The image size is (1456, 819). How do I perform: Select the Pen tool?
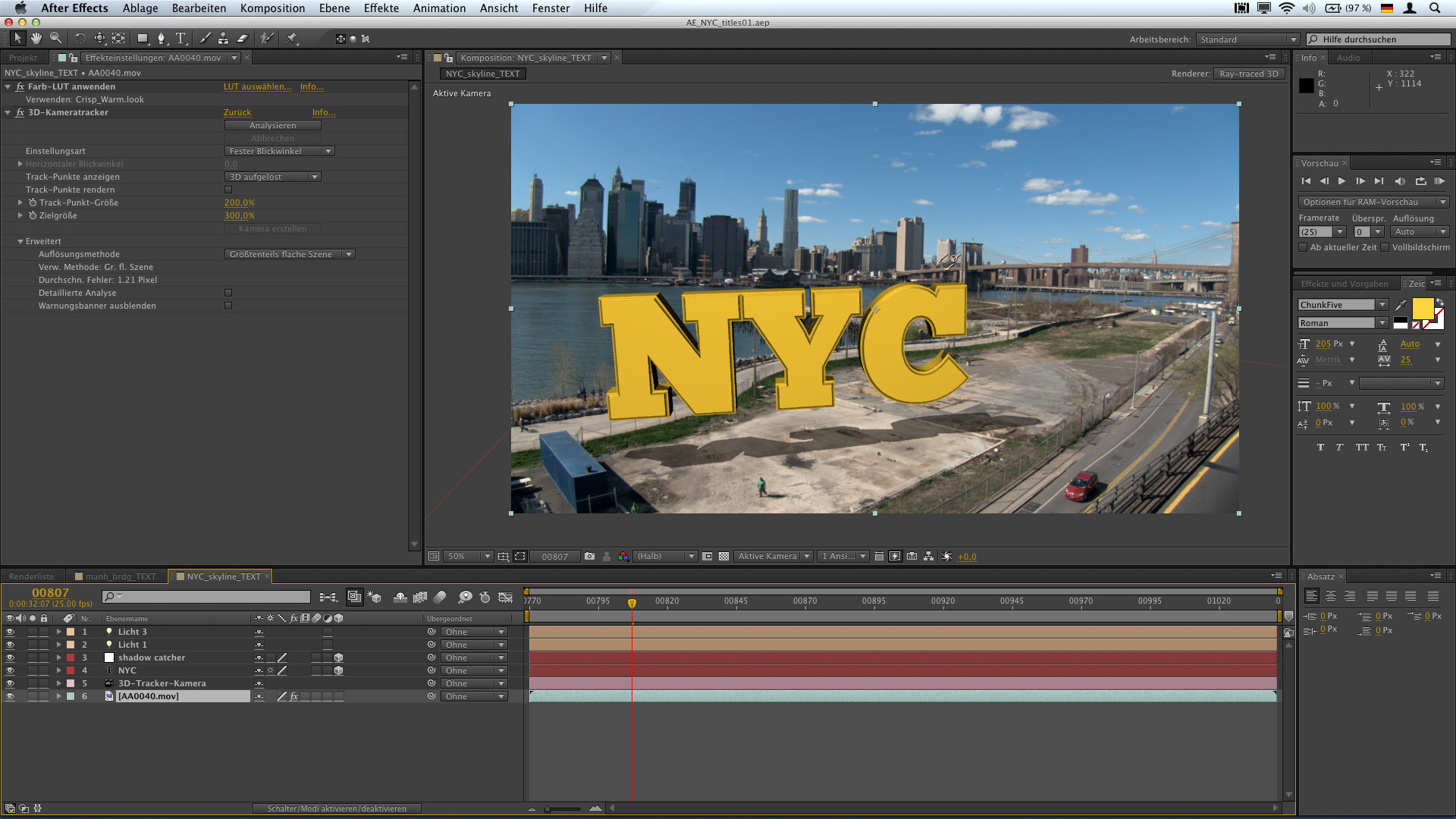tap(161, 38)
